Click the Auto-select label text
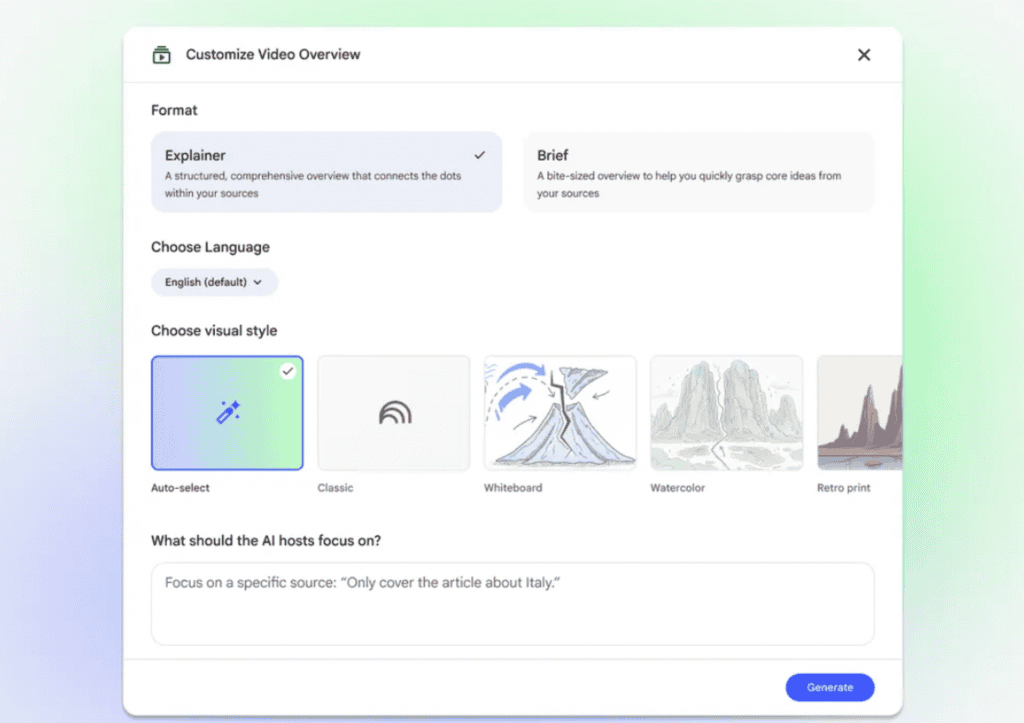The height and width of the screenshot is (723, 1024). [181, 488]
